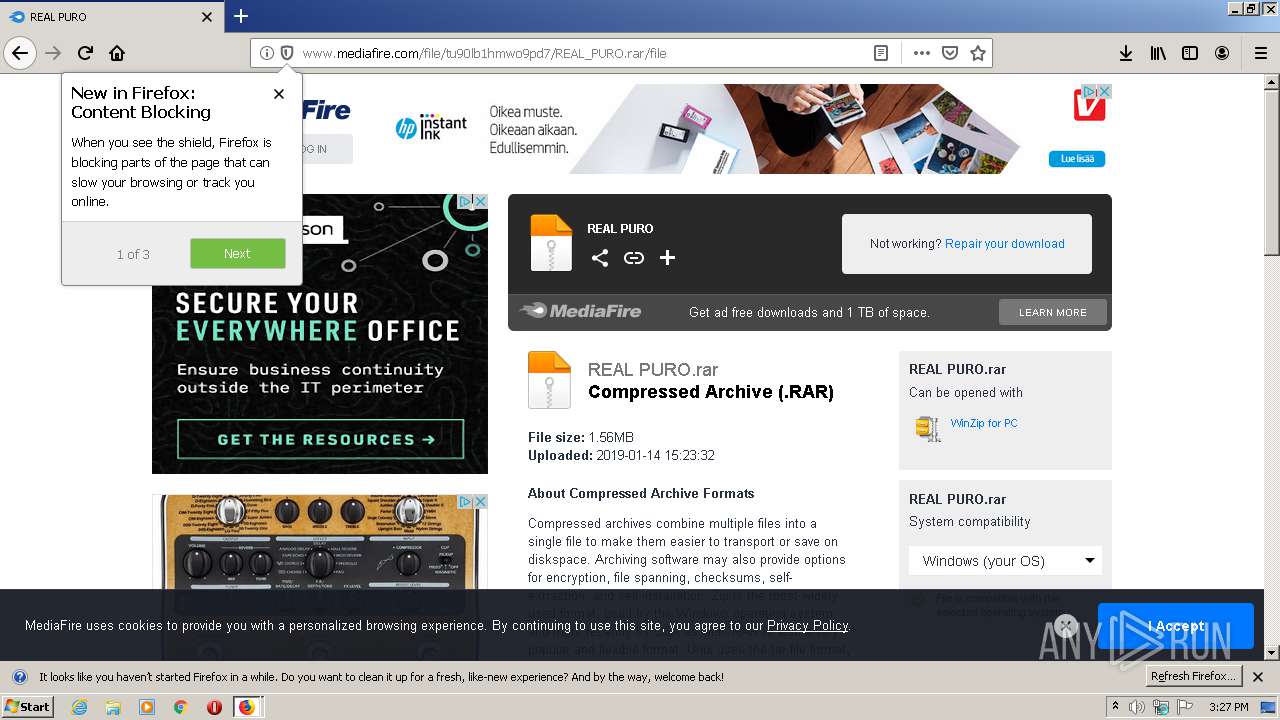The height and width of the screenshot is (720, 1280).
Task: Click Repair your download link
Action: [x=1005, y=243]
